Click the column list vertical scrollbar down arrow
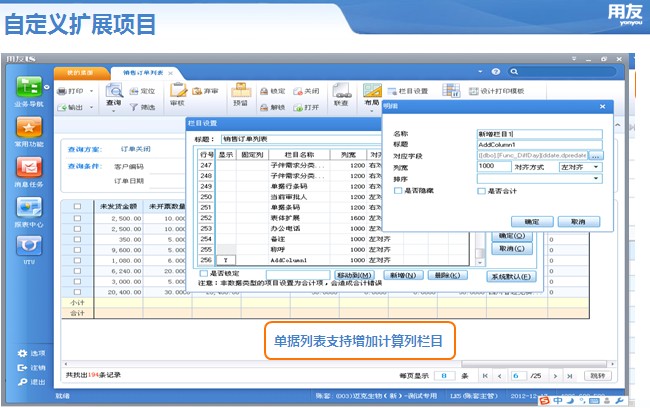 tap(480, 262)
